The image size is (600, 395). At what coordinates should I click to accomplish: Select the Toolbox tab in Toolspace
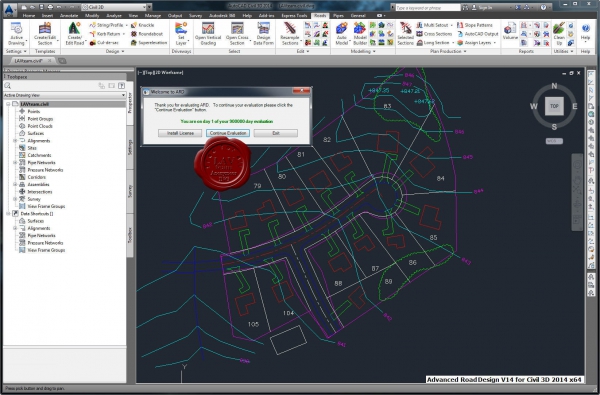130,235
